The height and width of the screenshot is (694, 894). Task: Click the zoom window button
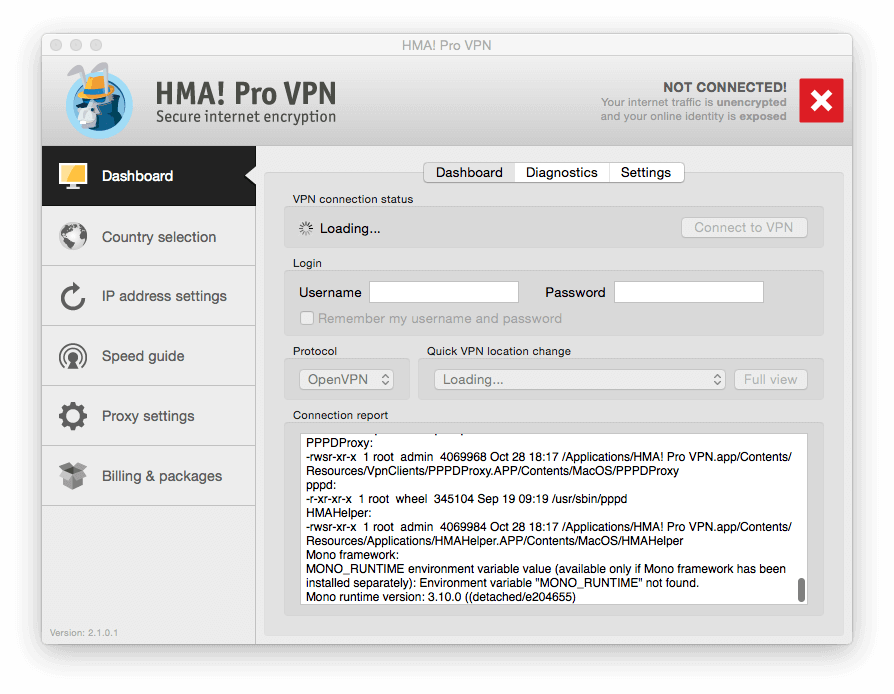[x=96, y=44]
